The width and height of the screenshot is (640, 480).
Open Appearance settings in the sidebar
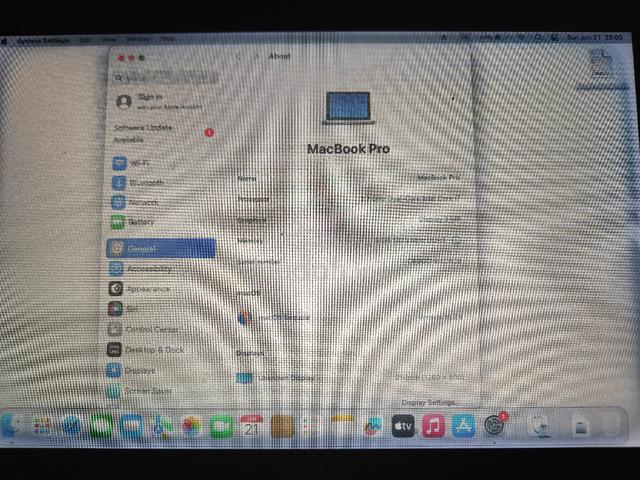pyautogui.click(x=161, y=289)
